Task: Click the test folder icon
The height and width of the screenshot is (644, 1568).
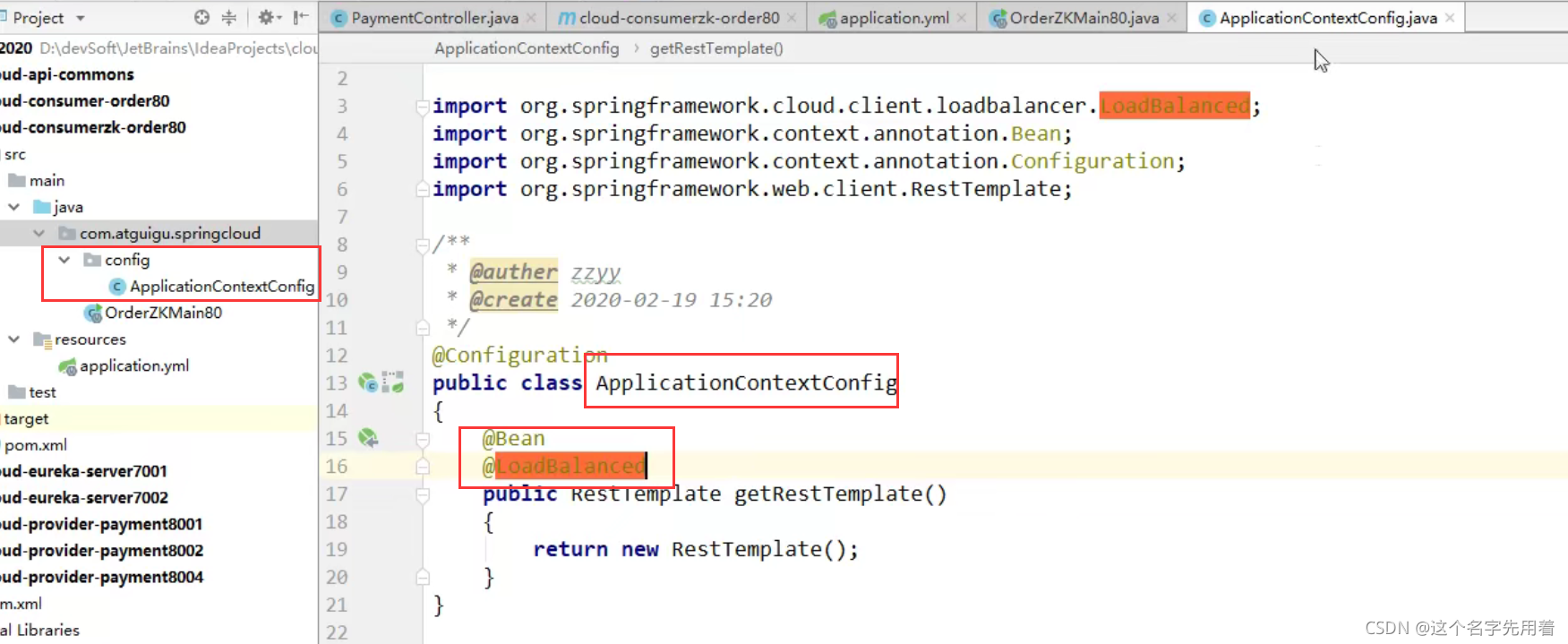Action: tap(17, 392)
